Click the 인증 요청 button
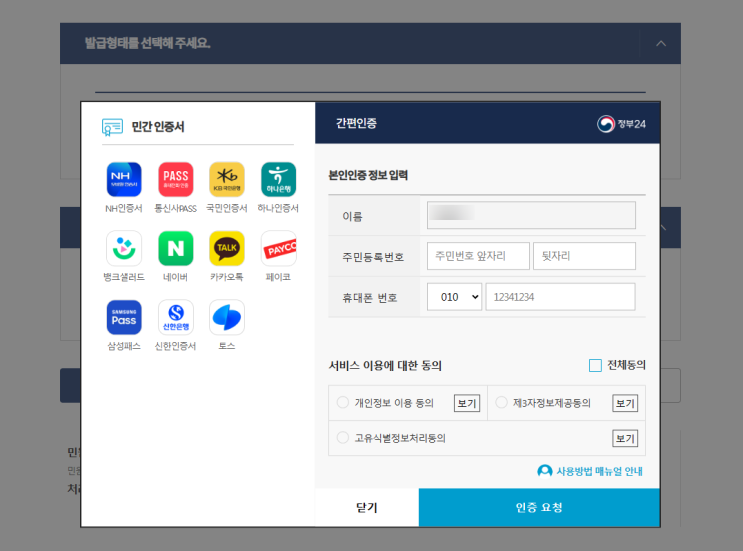 (539, 507)
